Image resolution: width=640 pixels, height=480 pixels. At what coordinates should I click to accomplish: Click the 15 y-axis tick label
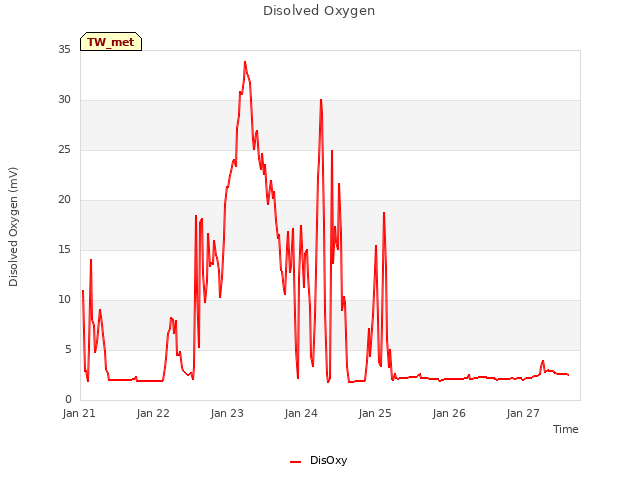point(64,250)
